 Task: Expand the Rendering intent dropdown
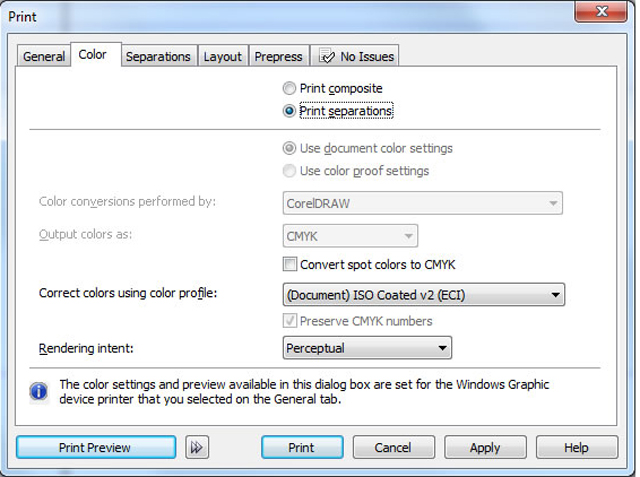[x=367, y=348]
